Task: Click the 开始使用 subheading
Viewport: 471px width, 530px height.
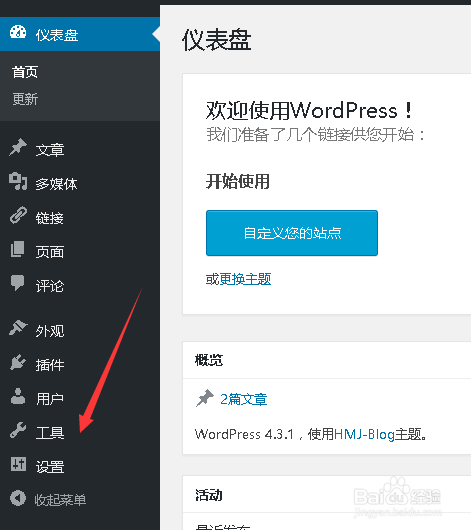Action: coord(237,181)
